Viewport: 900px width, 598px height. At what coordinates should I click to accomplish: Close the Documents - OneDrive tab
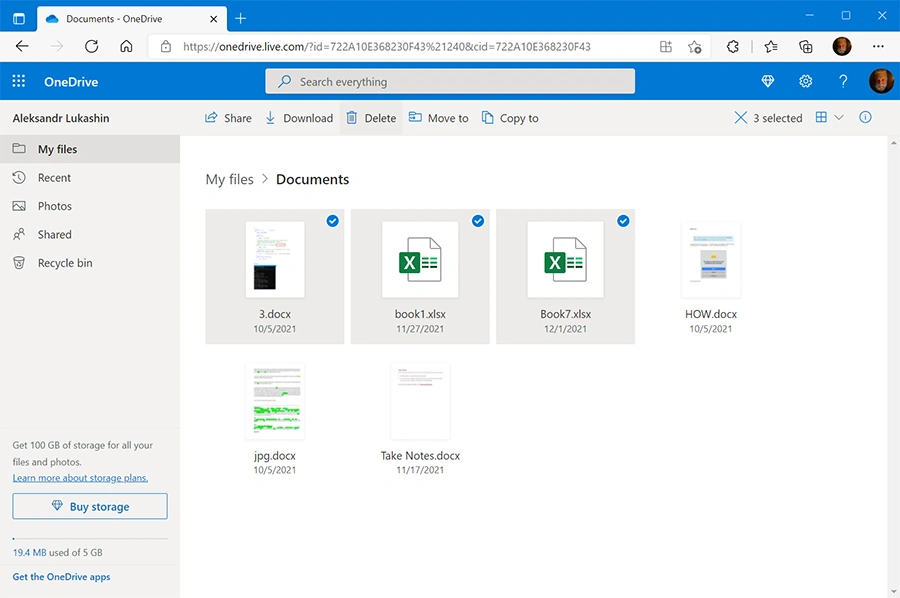tap(214, 19)
